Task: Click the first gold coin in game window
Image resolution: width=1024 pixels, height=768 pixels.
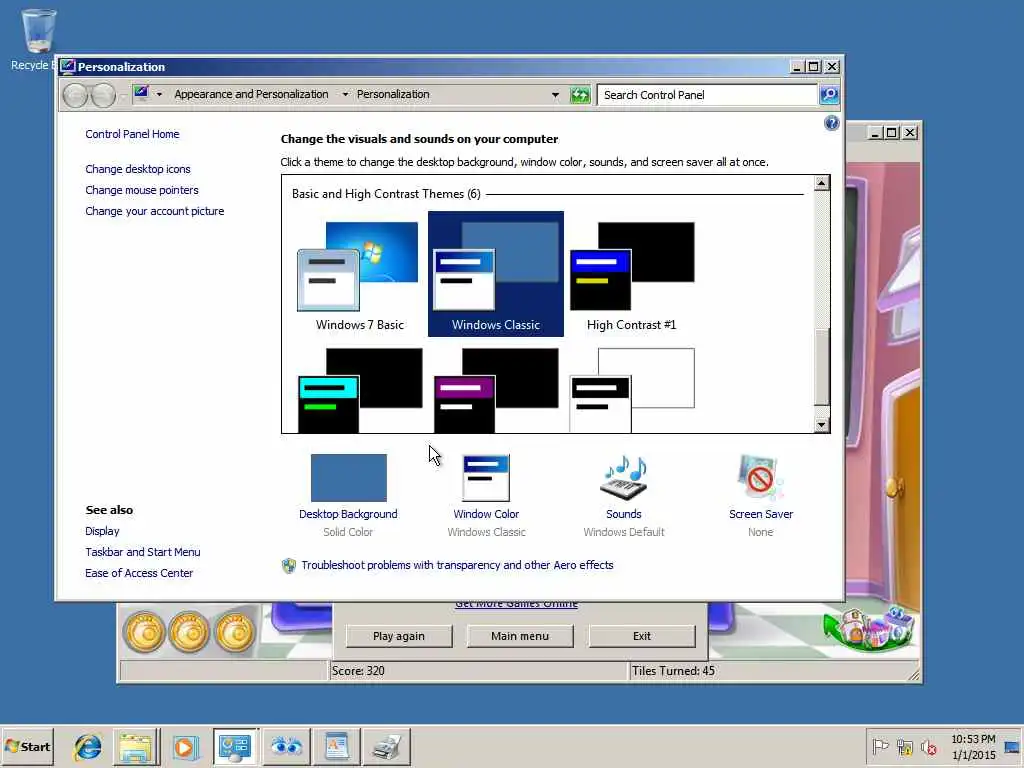Action: tap(145, 631)
